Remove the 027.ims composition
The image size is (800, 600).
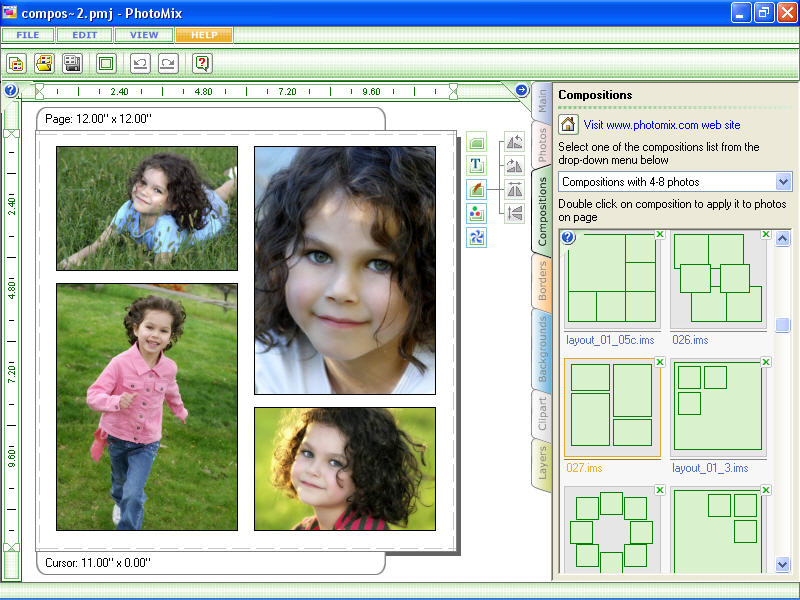pyautogui.click(x=660, y=362)
